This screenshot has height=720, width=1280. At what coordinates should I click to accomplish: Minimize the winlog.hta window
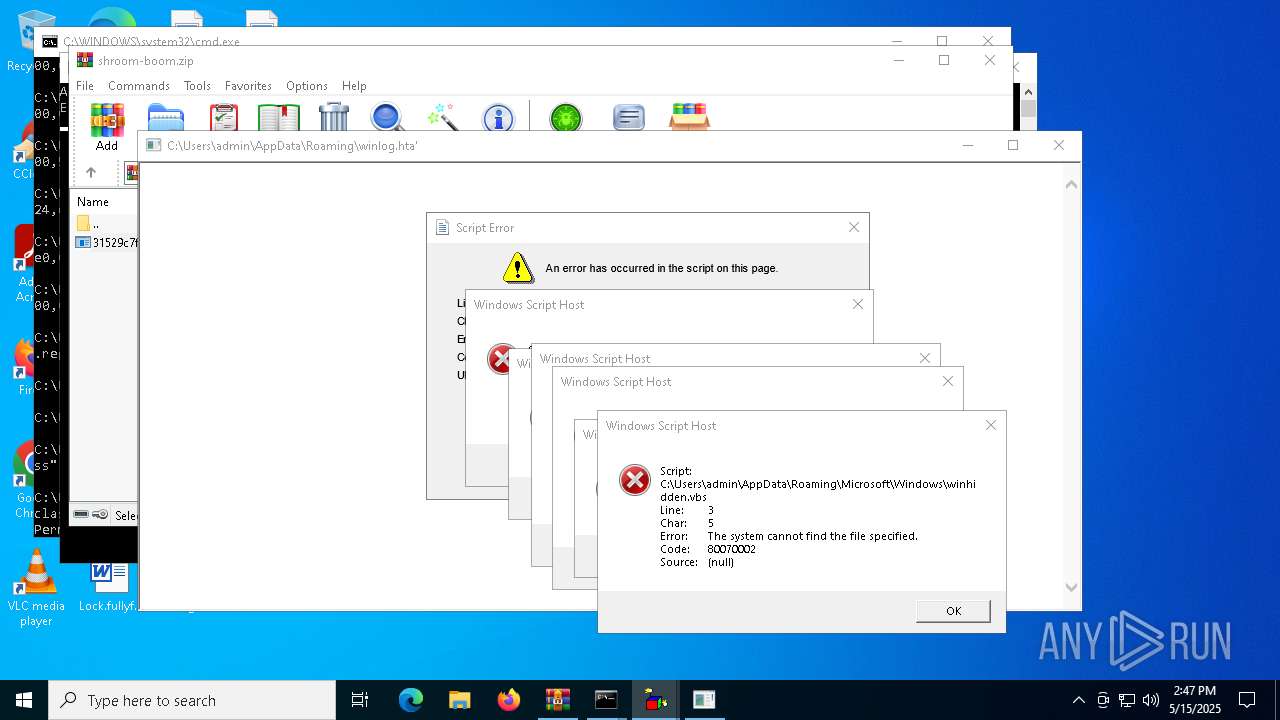[967, 145]
